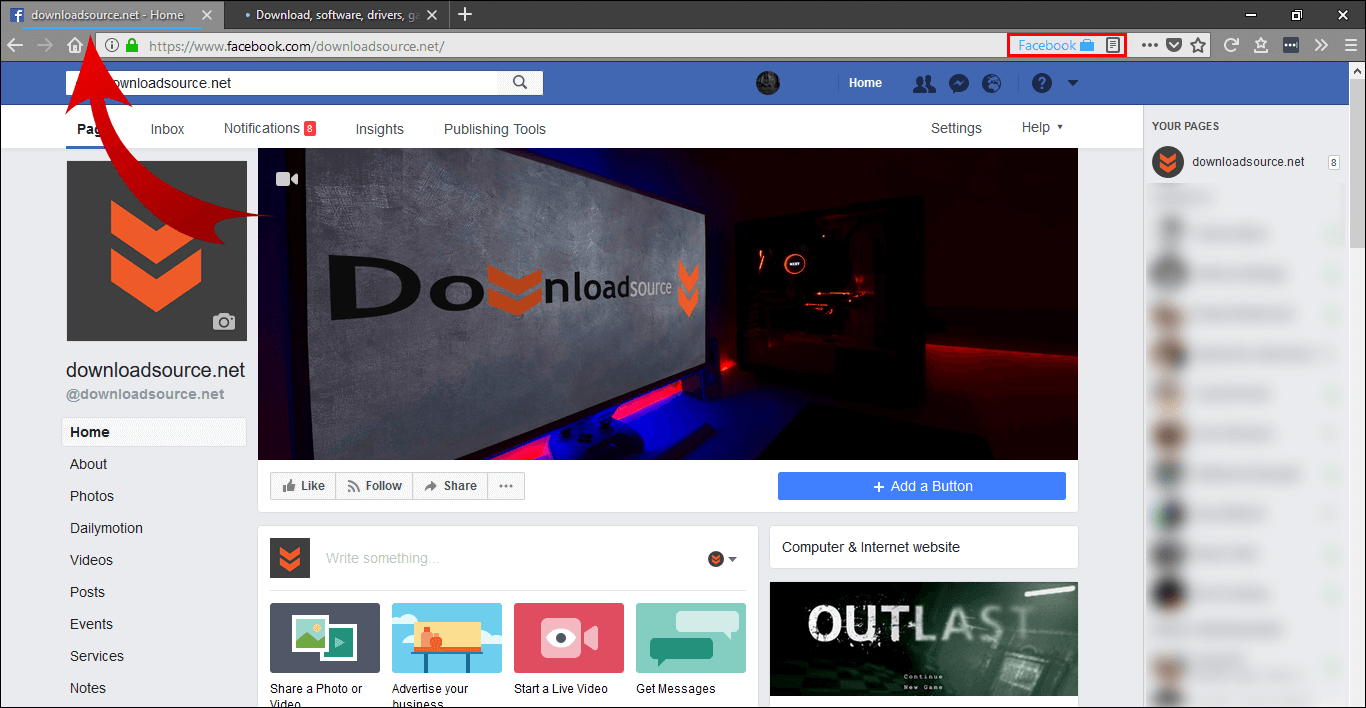
Task: Click the video camera icon on cover
Action: pyautogui.click(x=287, y=179)
